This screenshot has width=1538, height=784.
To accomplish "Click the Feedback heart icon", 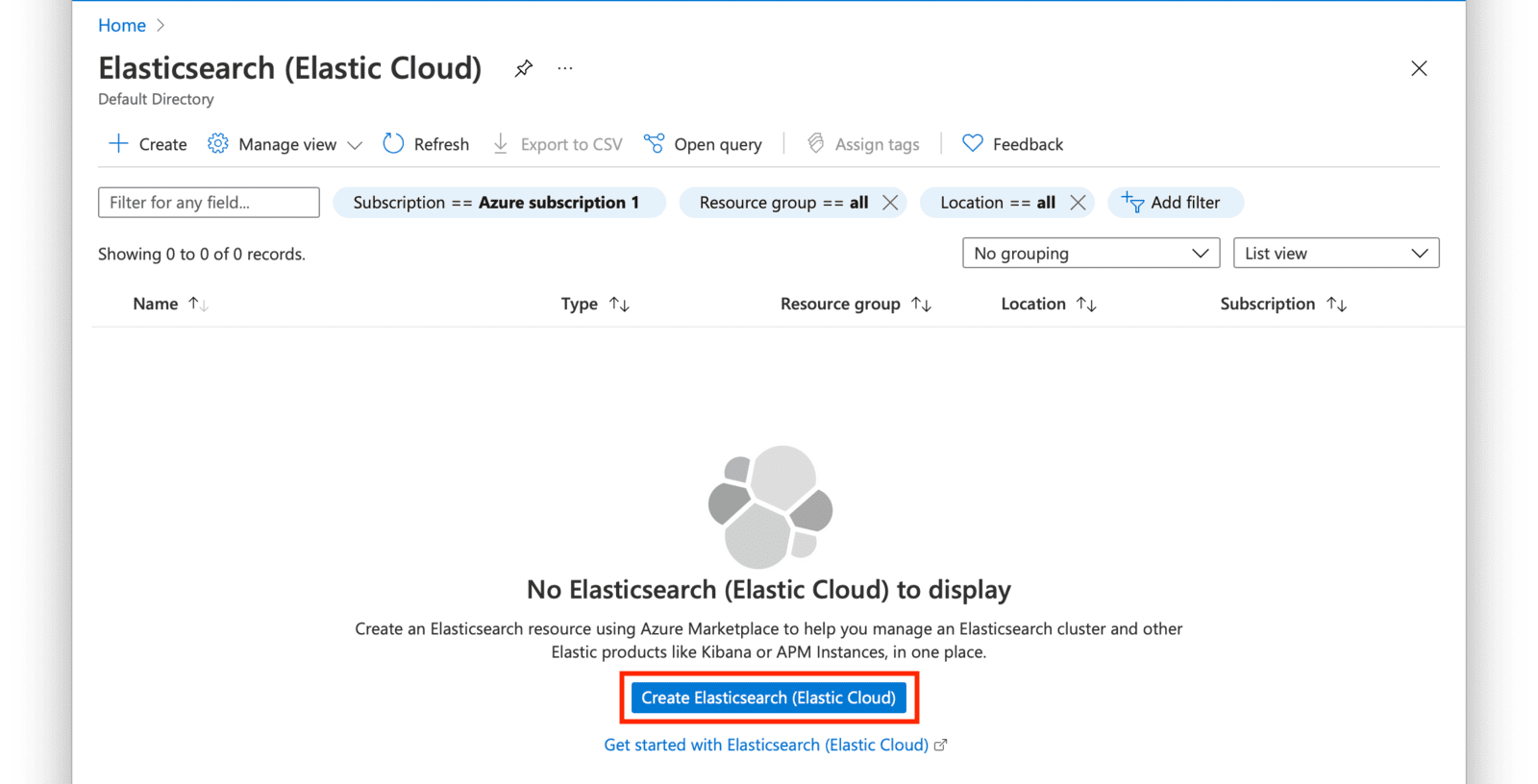I will click(973, 143).
